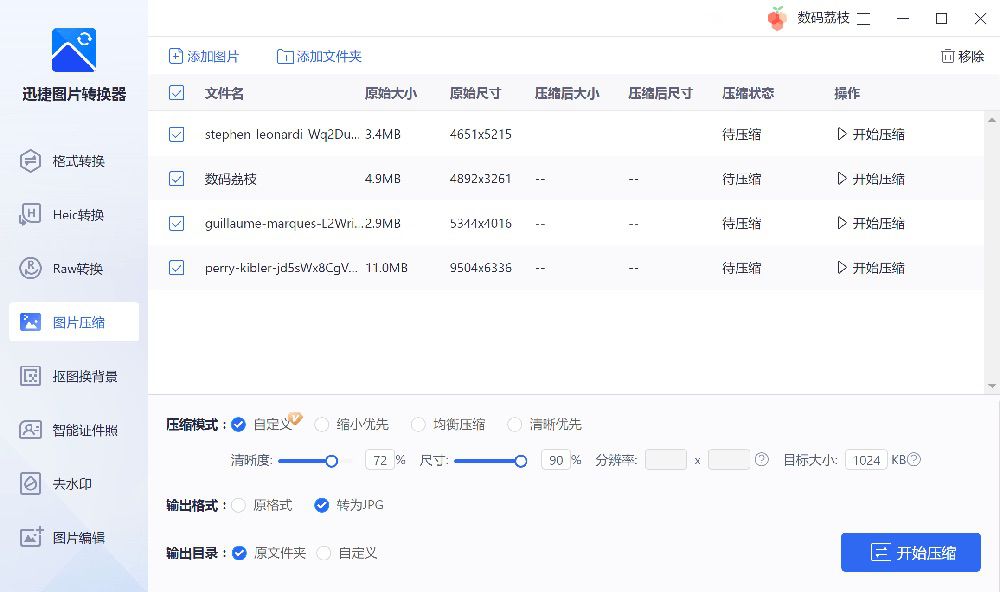The height and width of the screenshot is (592, 1000).
Task: Click the 添加图片 plus icon
Action: click(x=175, y=56)
